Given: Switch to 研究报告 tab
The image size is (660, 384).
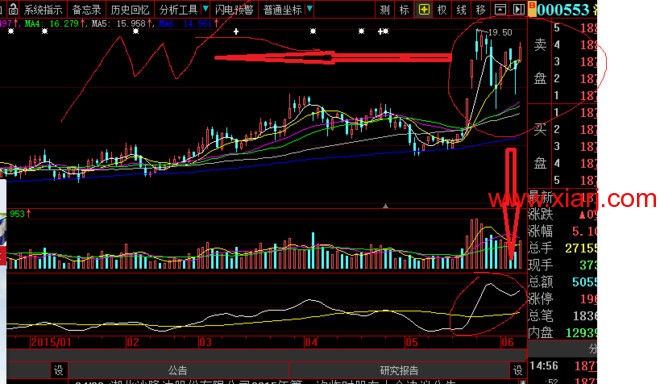Looking at the screenshot, I should (x=399, y=370).
